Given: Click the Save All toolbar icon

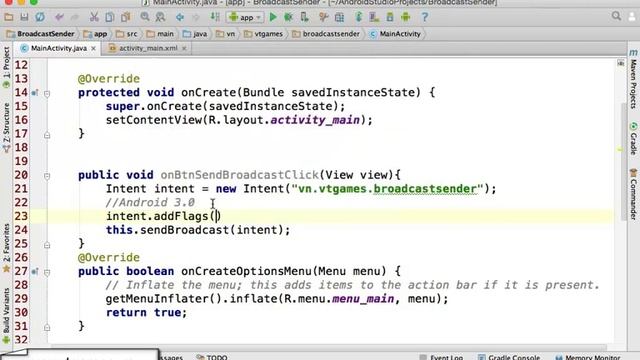Looking at the screenshot, I should 24,17.
